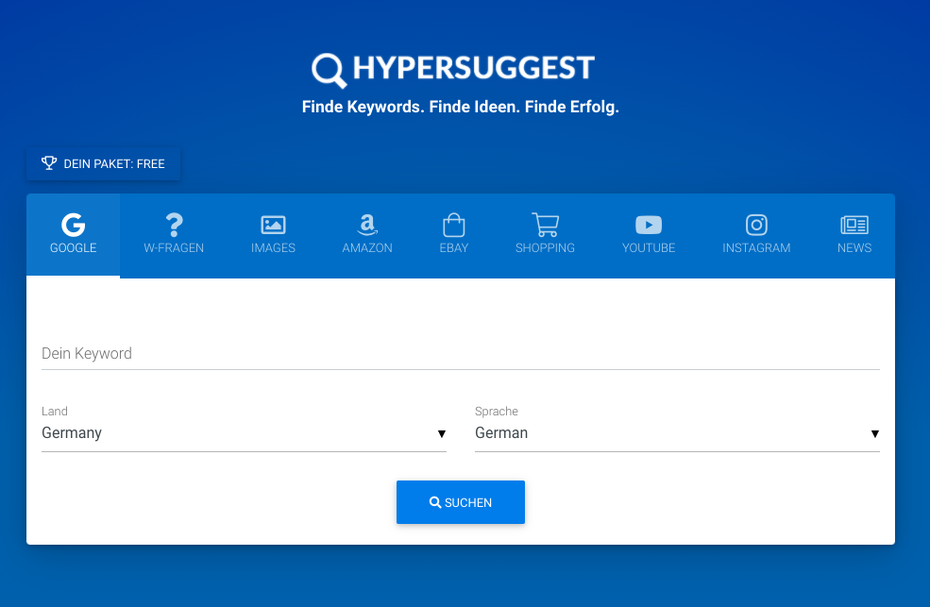Click the Finde Keywords tagline text

[x=460, y=107]
